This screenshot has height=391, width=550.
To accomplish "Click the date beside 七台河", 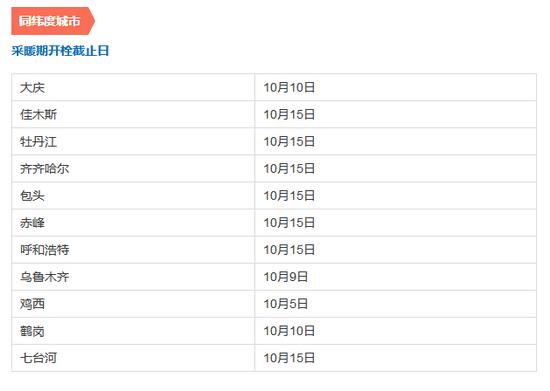I will 289,358.
